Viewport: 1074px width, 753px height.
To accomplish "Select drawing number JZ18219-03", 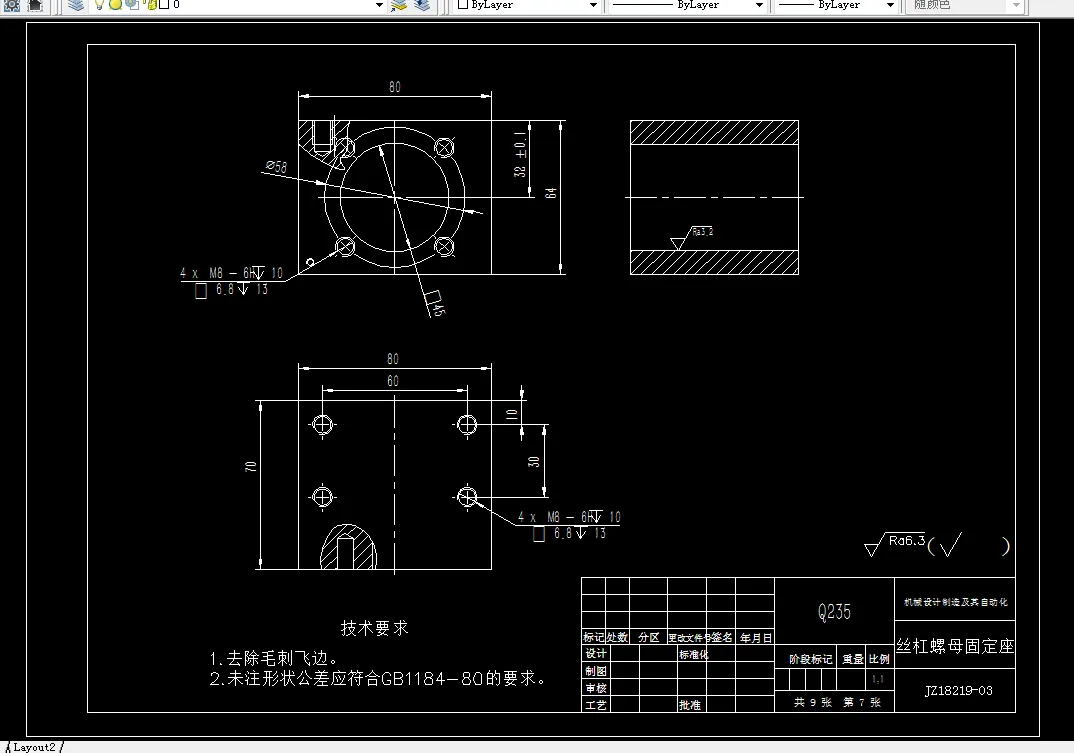I will (x=958, y=691).
